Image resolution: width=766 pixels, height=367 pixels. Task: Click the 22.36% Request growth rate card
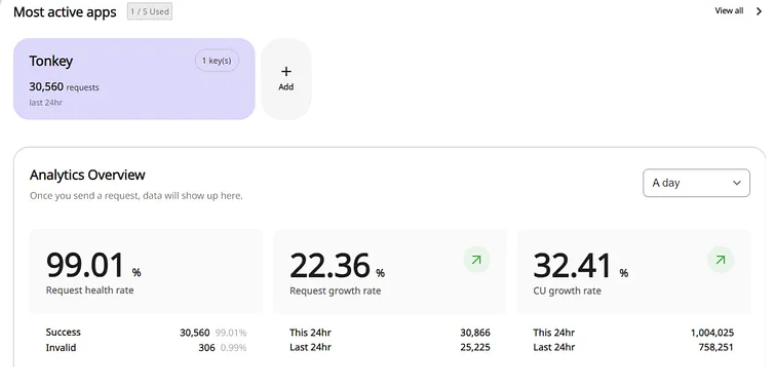389,271
